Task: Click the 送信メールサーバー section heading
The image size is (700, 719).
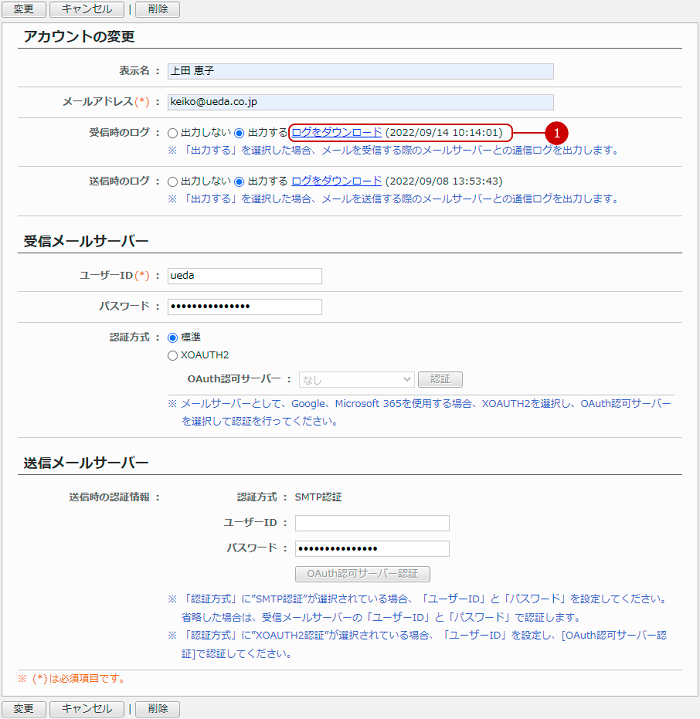Action: pos(86,463)
